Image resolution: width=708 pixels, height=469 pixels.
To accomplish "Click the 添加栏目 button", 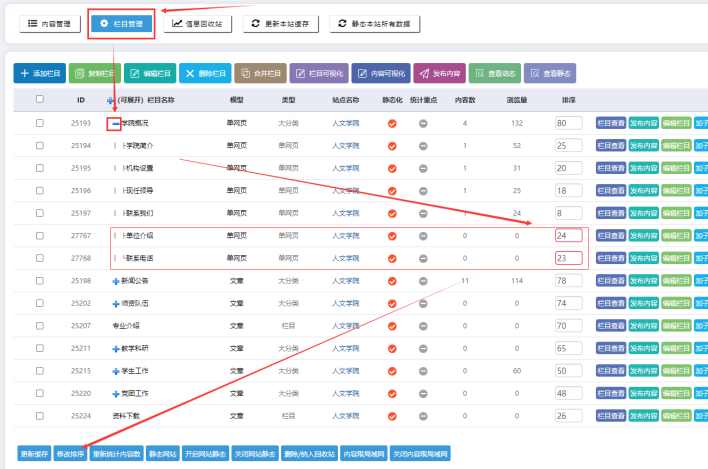I will pyautogui.click(x=39, y=73).
